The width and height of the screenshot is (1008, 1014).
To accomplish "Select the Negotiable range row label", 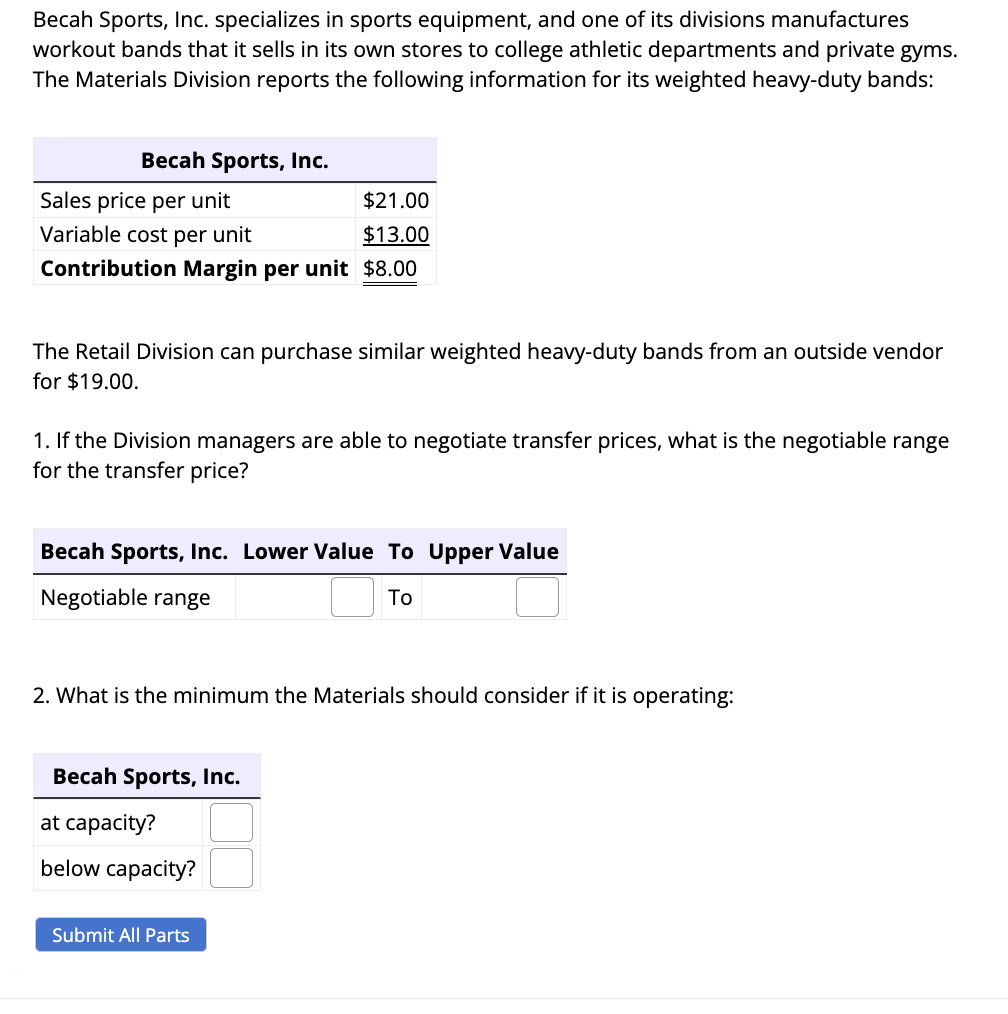I will coord(124,597).
